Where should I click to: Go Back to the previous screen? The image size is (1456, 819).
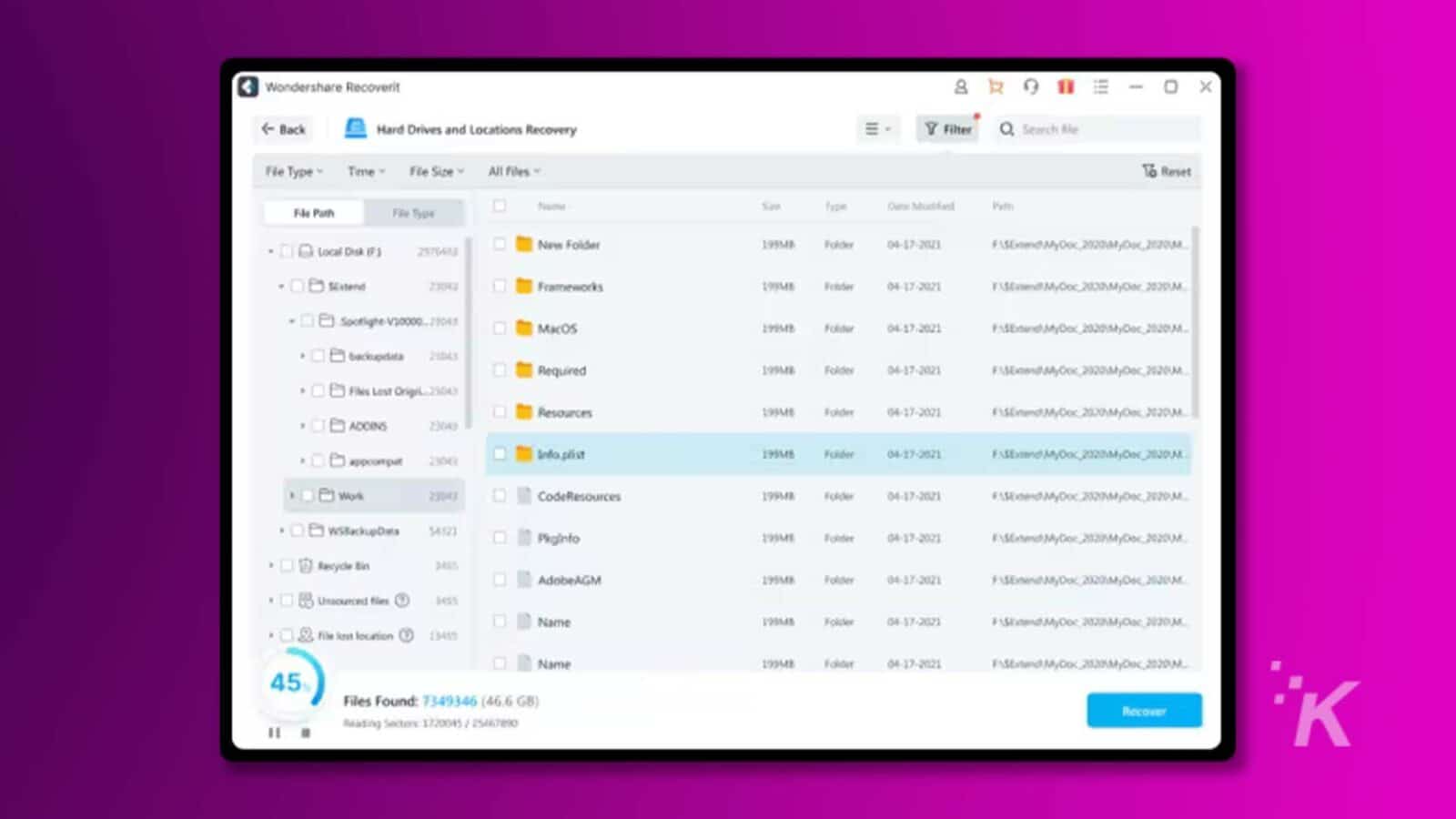point(283,129)
